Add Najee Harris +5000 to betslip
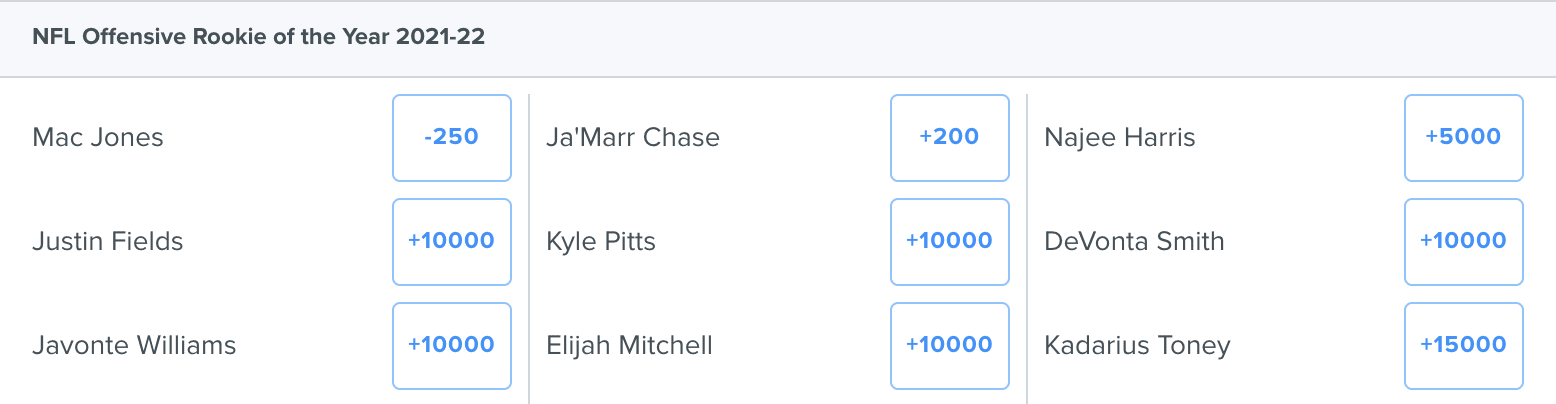The width and height of the screenshot is (1556, 404). [1464, 138]
